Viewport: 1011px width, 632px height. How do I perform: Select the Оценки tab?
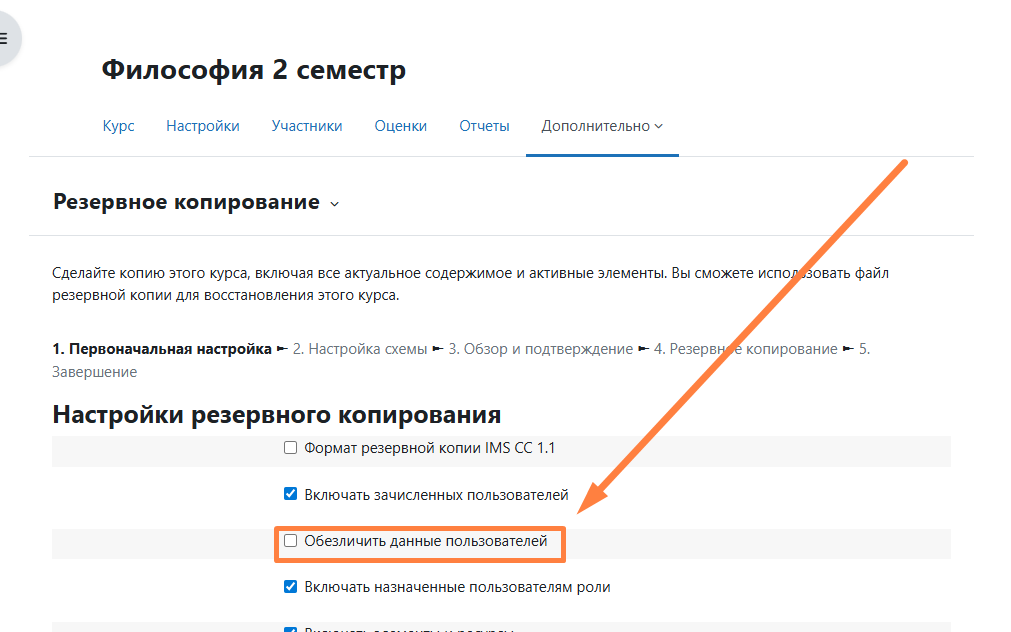coord(400,126)
